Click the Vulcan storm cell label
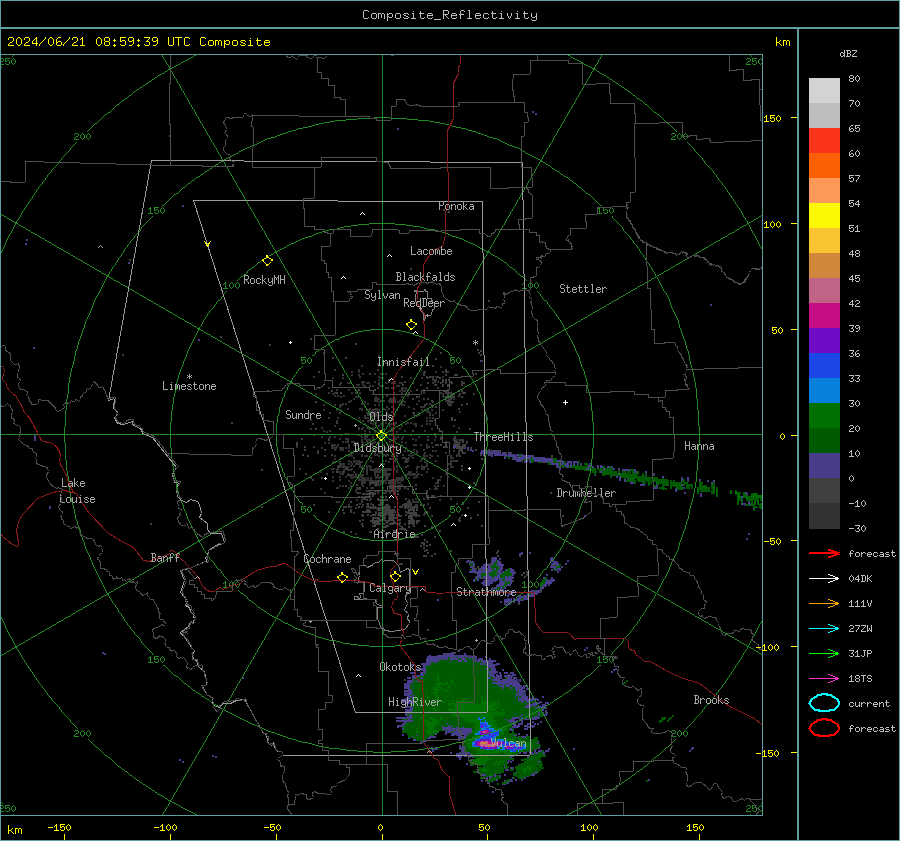This screenshot has width=900, height=841. [509, 743]
